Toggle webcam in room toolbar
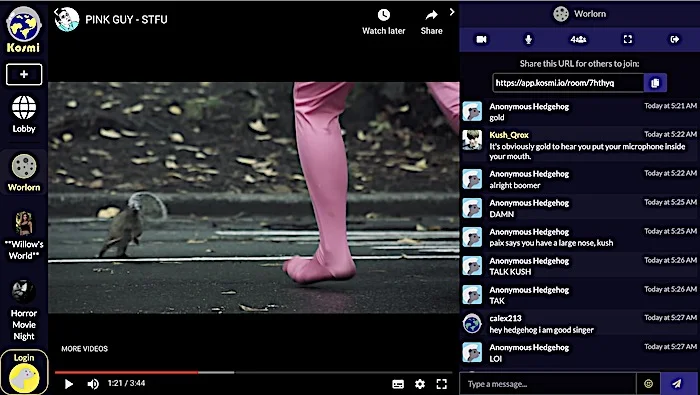This screenshot has height=395, width=700. 481,40
